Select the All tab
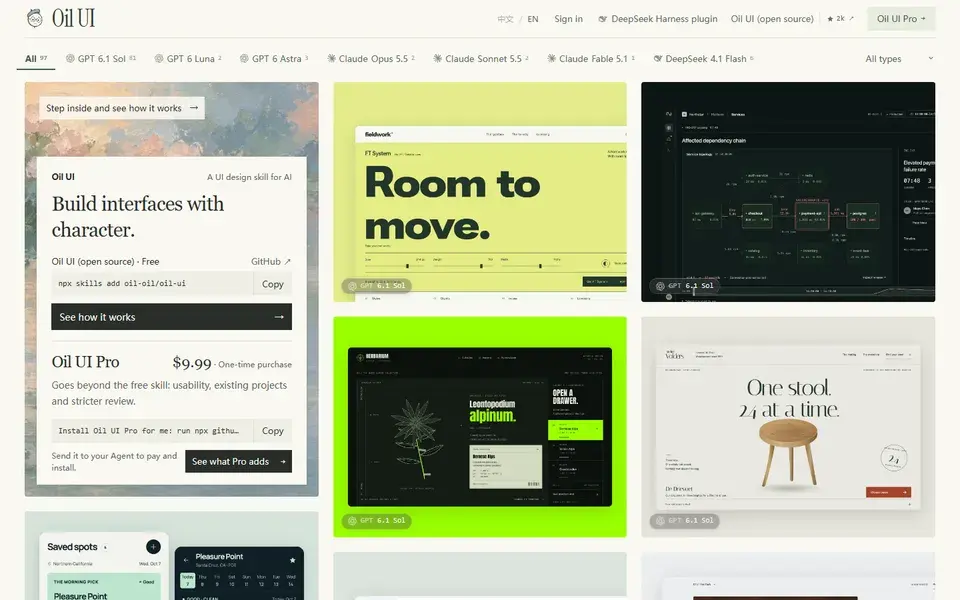 [x=36, y=59]
